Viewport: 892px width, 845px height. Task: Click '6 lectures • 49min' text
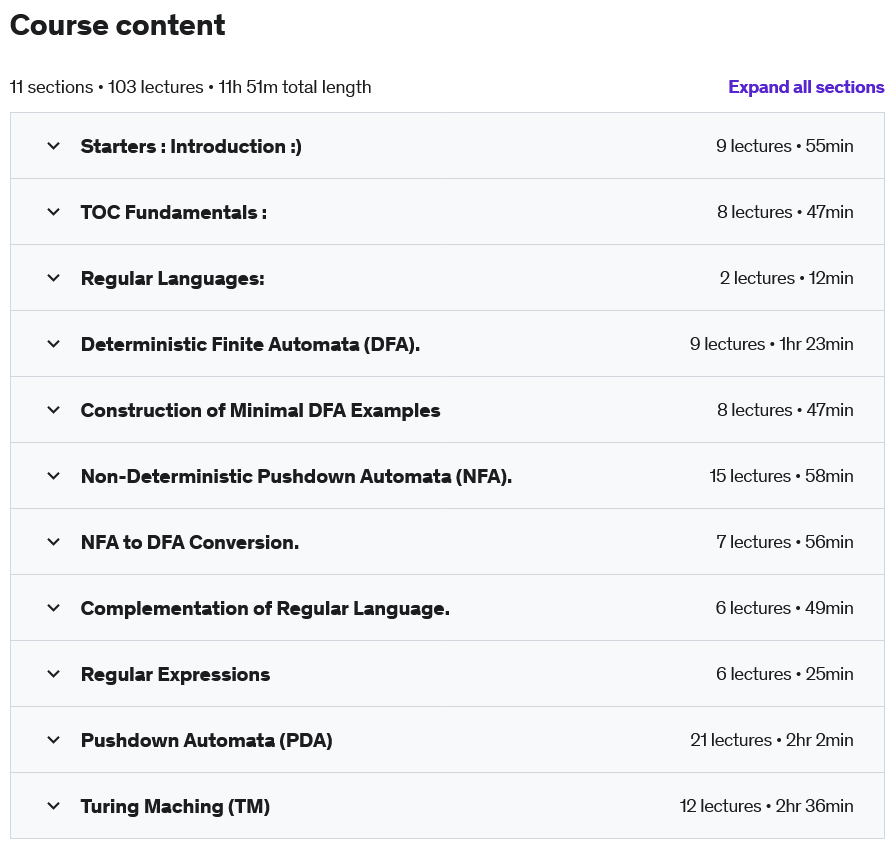click(784, 608)
